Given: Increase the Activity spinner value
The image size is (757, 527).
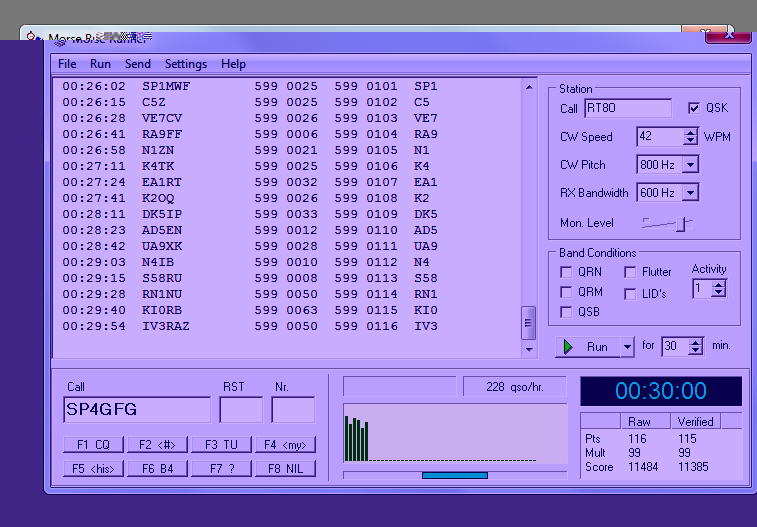Looking at the screenshot, I should coord(719,284).
